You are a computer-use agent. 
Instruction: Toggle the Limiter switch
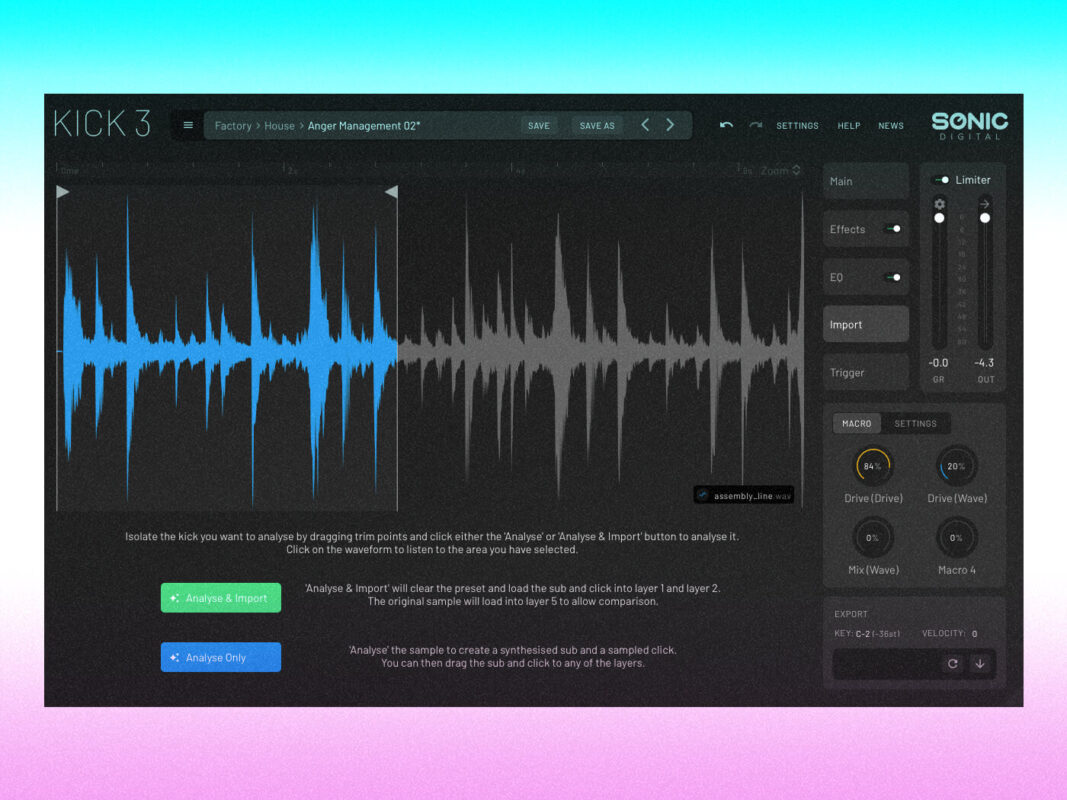click(x=941, y=180)
